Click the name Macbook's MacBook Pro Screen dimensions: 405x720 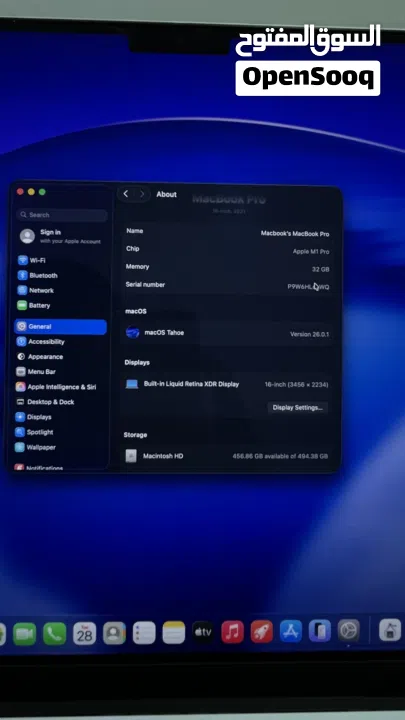[x=295, y=233]
